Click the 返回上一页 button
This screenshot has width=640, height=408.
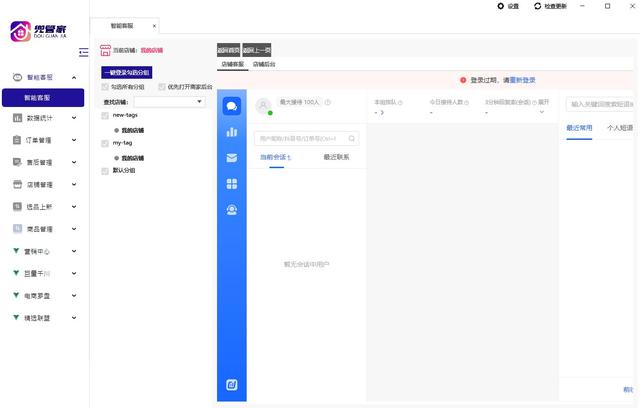coord(257,50)
